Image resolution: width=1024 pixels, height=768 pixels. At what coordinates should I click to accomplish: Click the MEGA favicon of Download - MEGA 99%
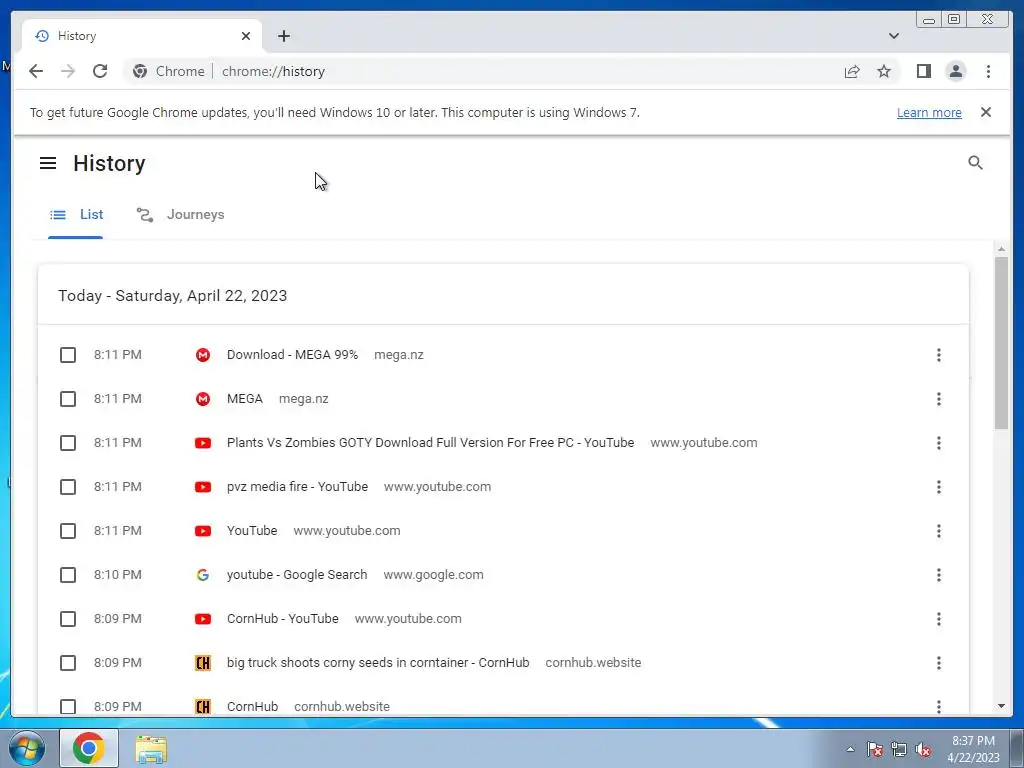pyautogui.click(x=203, y=355)
